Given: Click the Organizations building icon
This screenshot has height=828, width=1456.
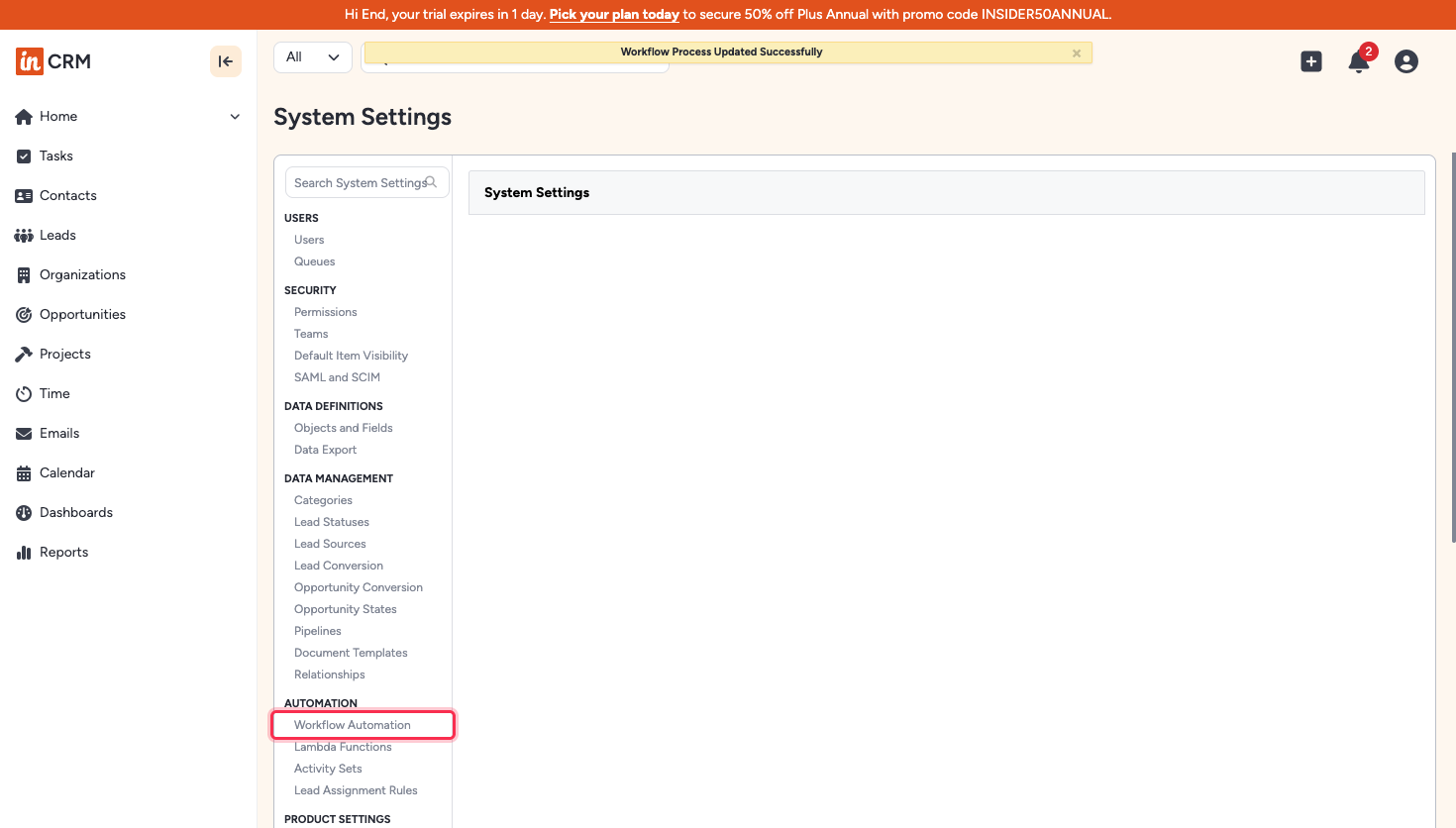Looking at the screenshot, I should 24,275.
